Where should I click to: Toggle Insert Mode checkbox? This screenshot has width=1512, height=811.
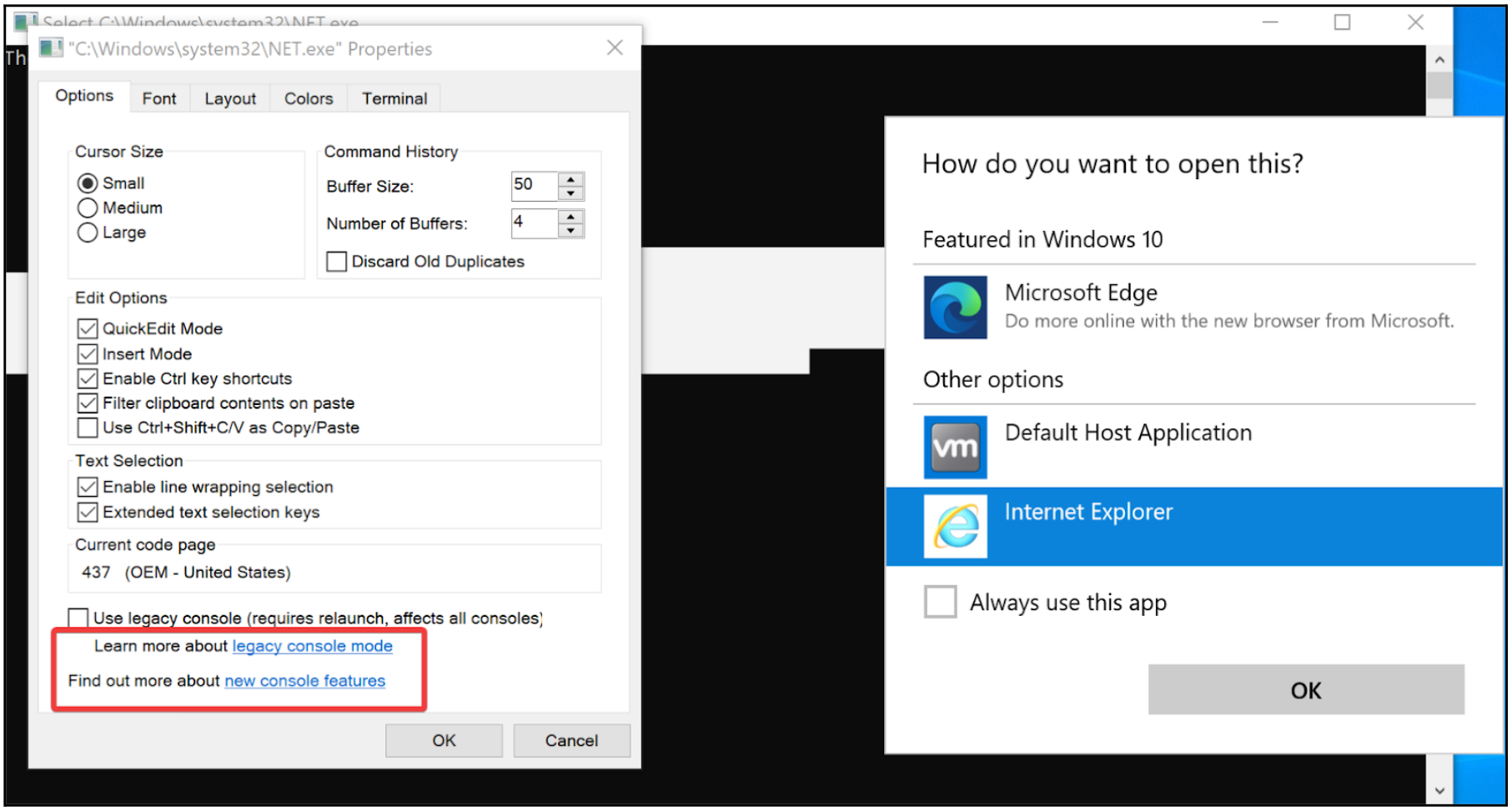(x=88, y=354)
